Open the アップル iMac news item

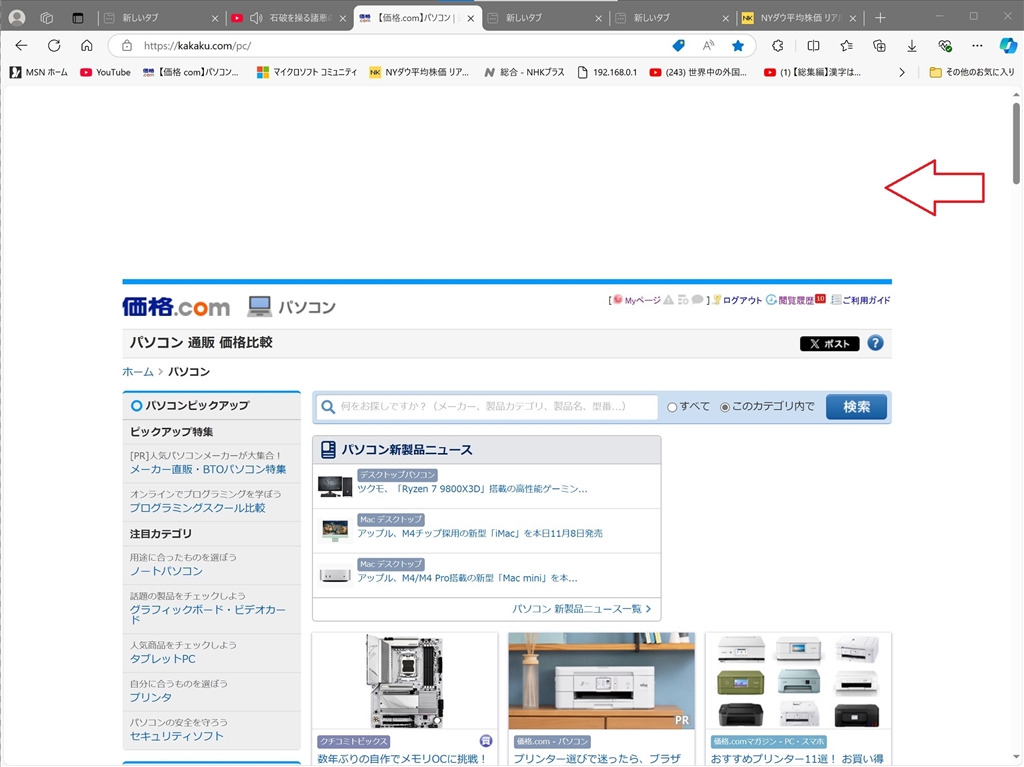pyautogui.click(x=480, y=533)
